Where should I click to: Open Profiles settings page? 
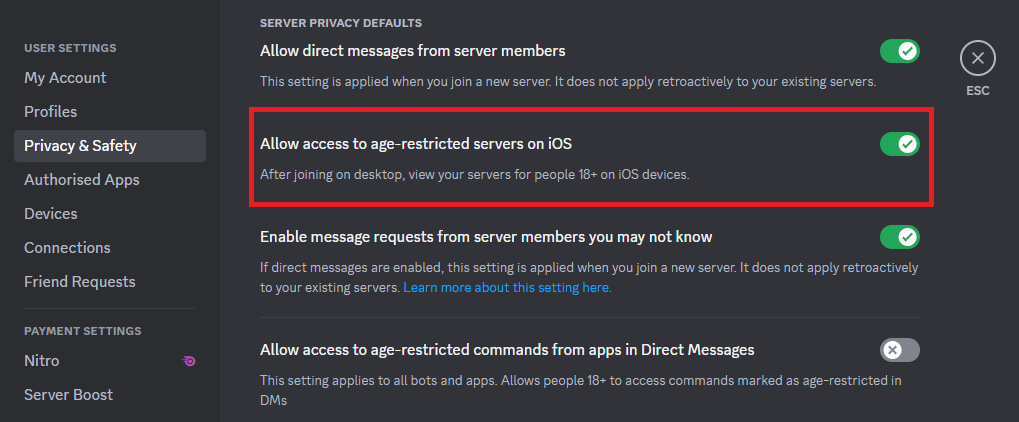point(50,112)
